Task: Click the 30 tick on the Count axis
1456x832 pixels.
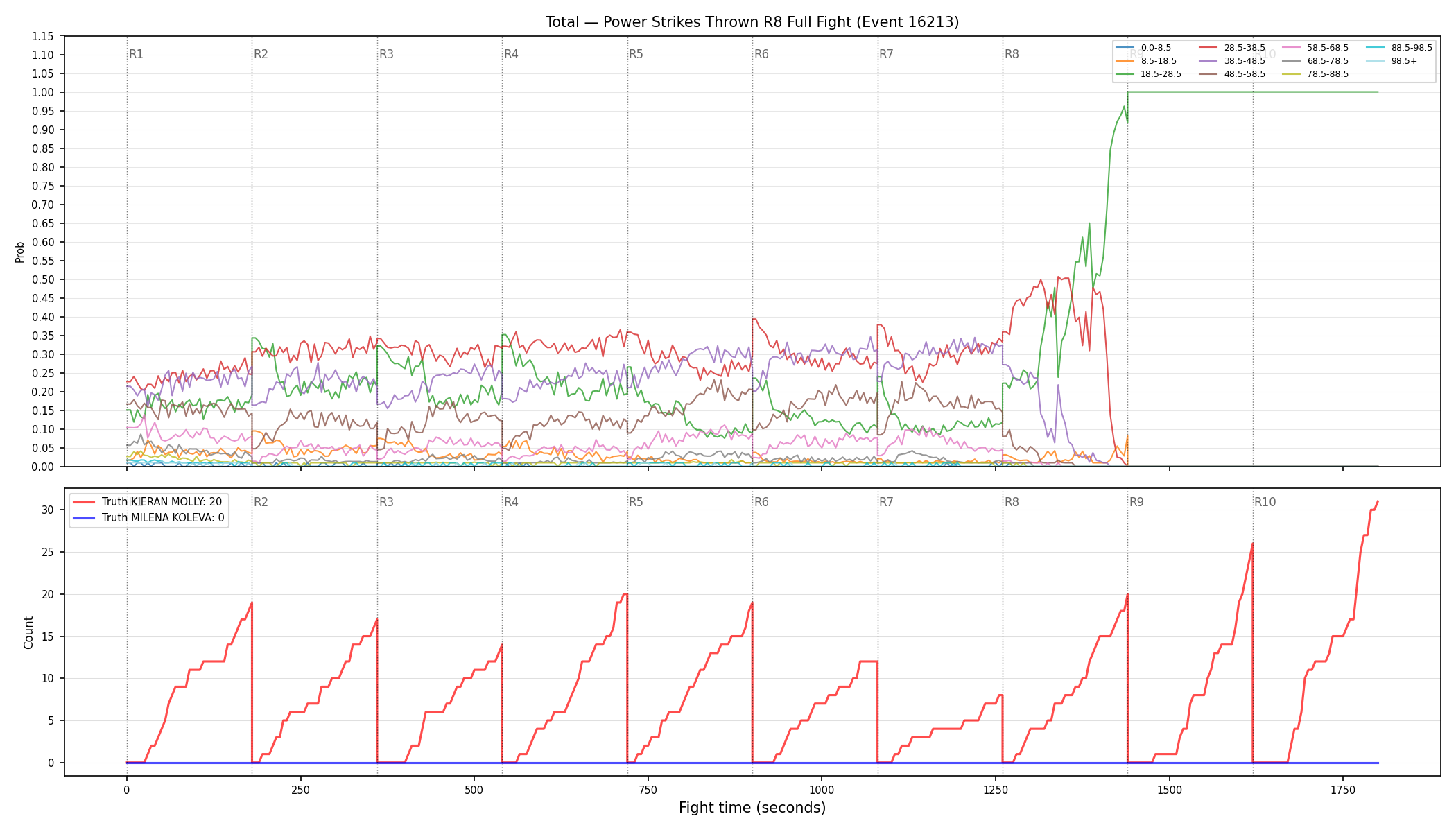Action: (x=48, y=510)
